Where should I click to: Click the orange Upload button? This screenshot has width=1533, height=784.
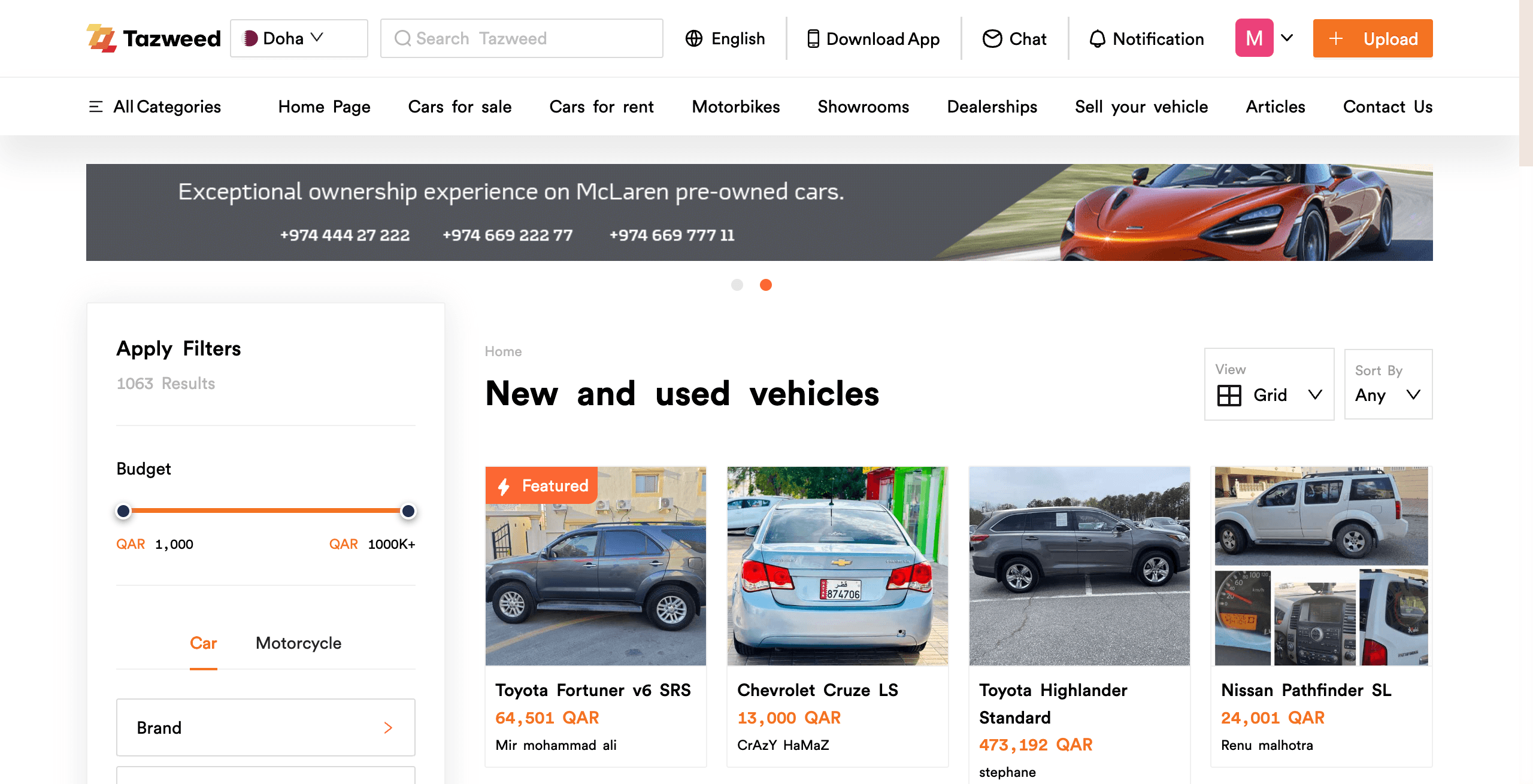click(1373, 38)
